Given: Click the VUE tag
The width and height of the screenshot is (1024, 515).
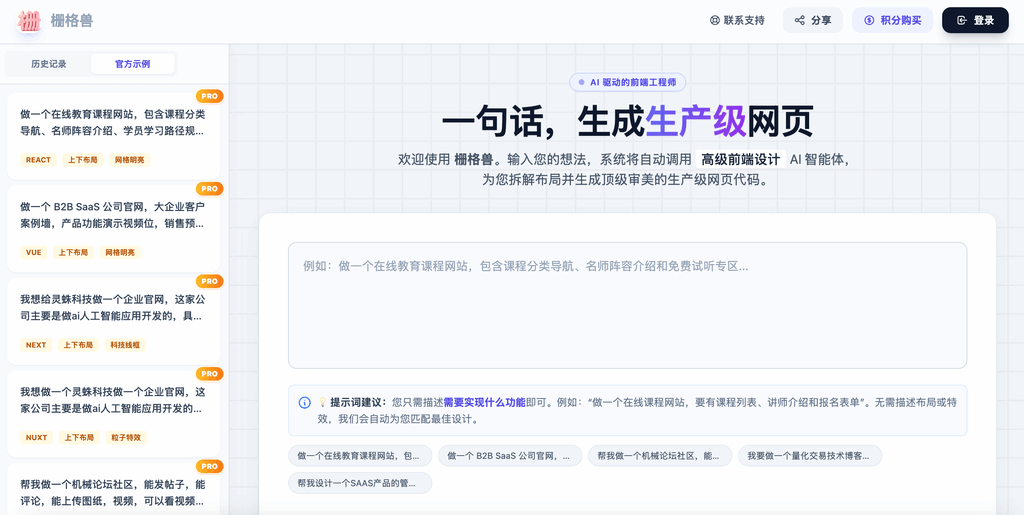Looking at the screenshot, I should 33,253.
